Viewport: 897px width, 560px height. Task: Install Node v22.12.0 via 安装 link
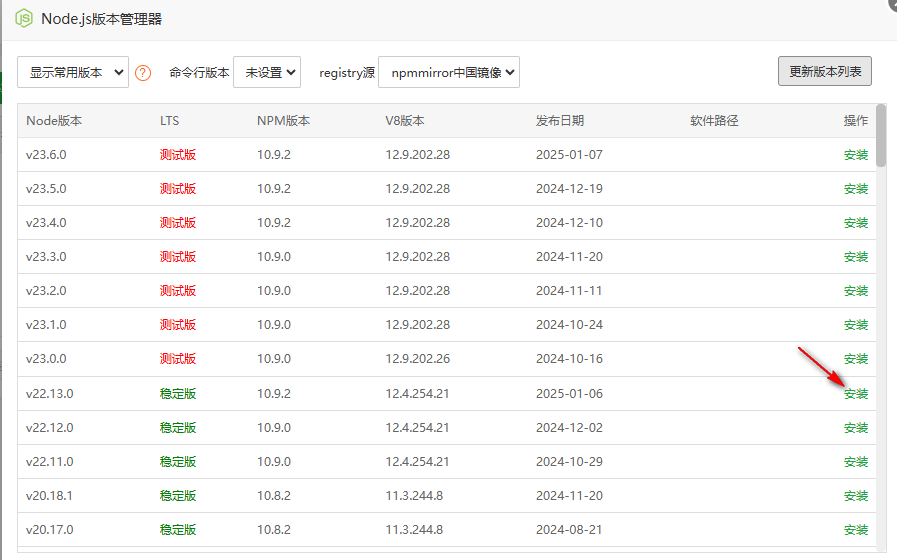(856, 428)
